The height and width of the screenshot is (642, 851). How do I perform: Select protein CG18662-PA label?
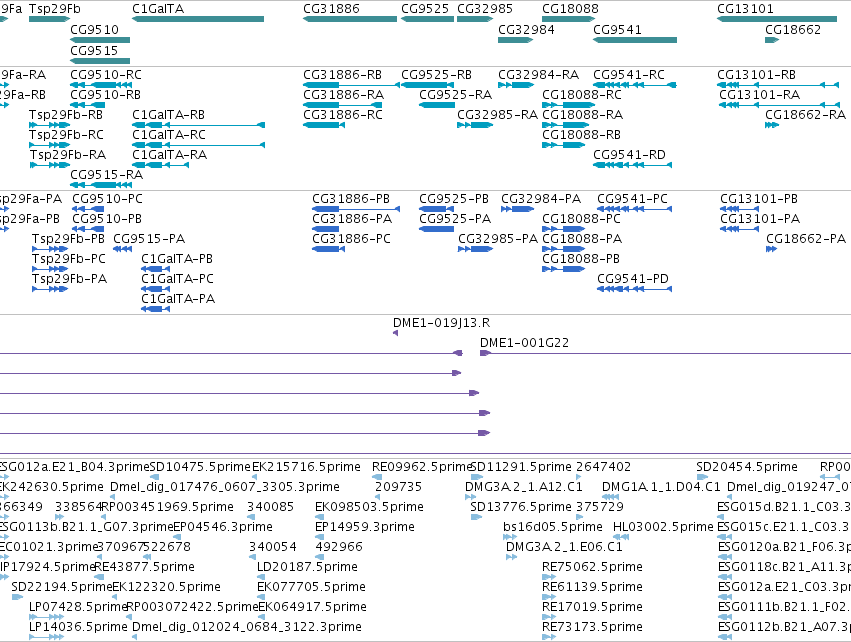[806, 239]
